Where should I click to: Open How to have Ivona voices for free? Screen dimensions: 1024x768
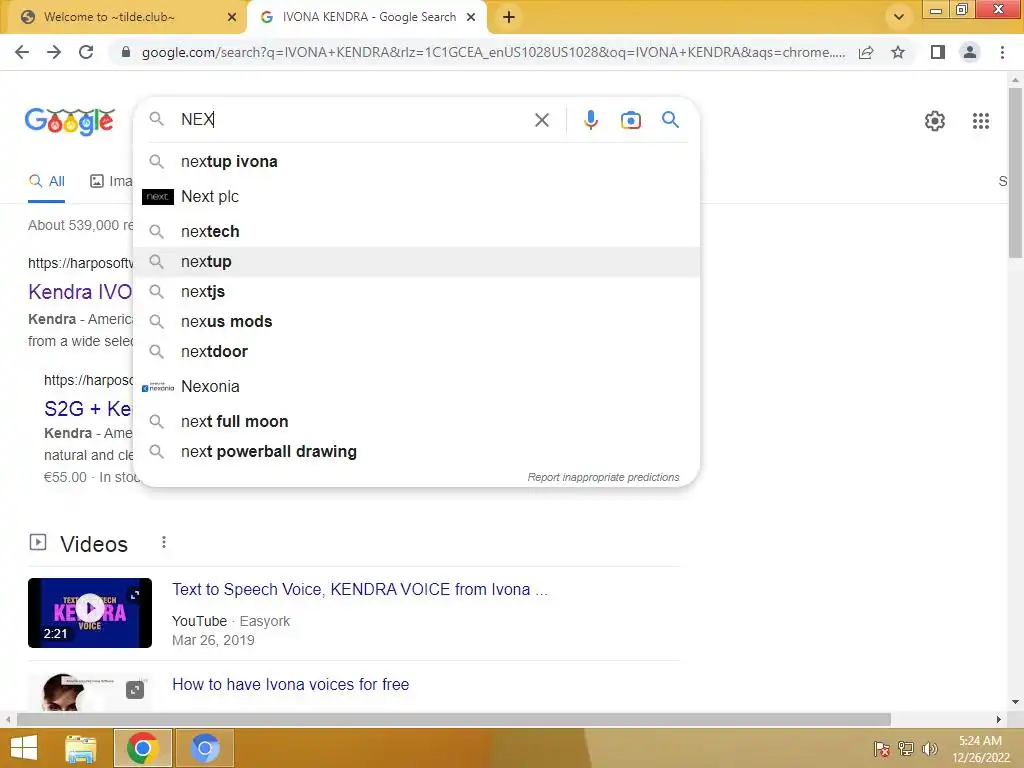coord(291,684)
